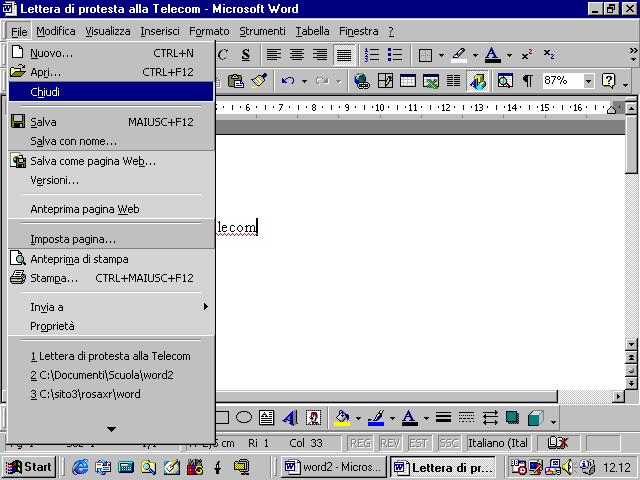Choose Stampa... from File menu
This screenshot has height=480, width=640.
111,278
